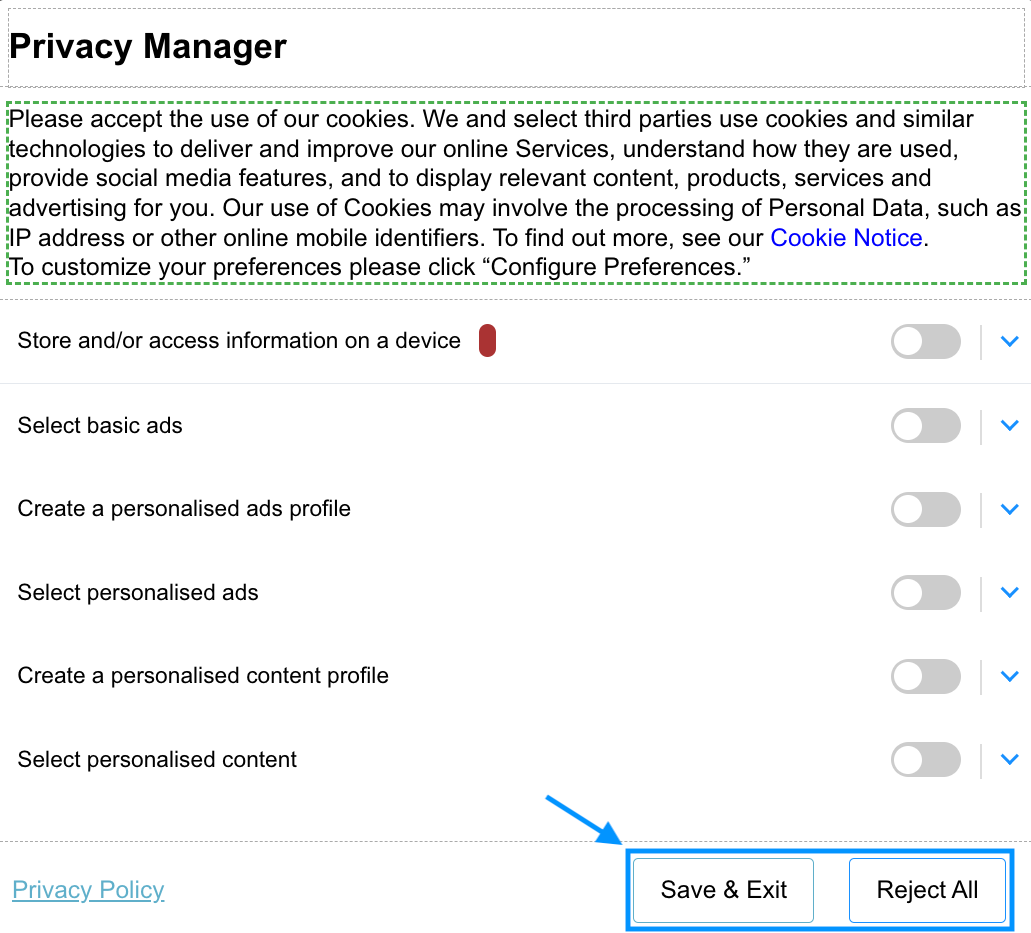Open details for Create a personalised ads profile
The height and width of the screenshot is (933, 1031).
coord(1009,509)
